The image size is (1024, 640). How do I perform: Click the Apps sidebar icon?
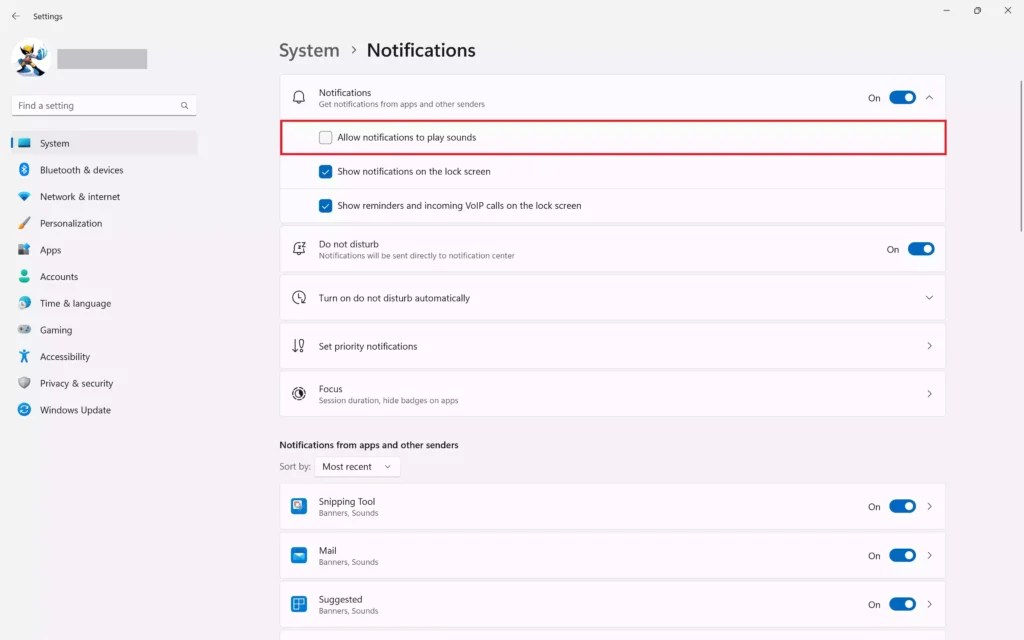(x=23, y=250)
